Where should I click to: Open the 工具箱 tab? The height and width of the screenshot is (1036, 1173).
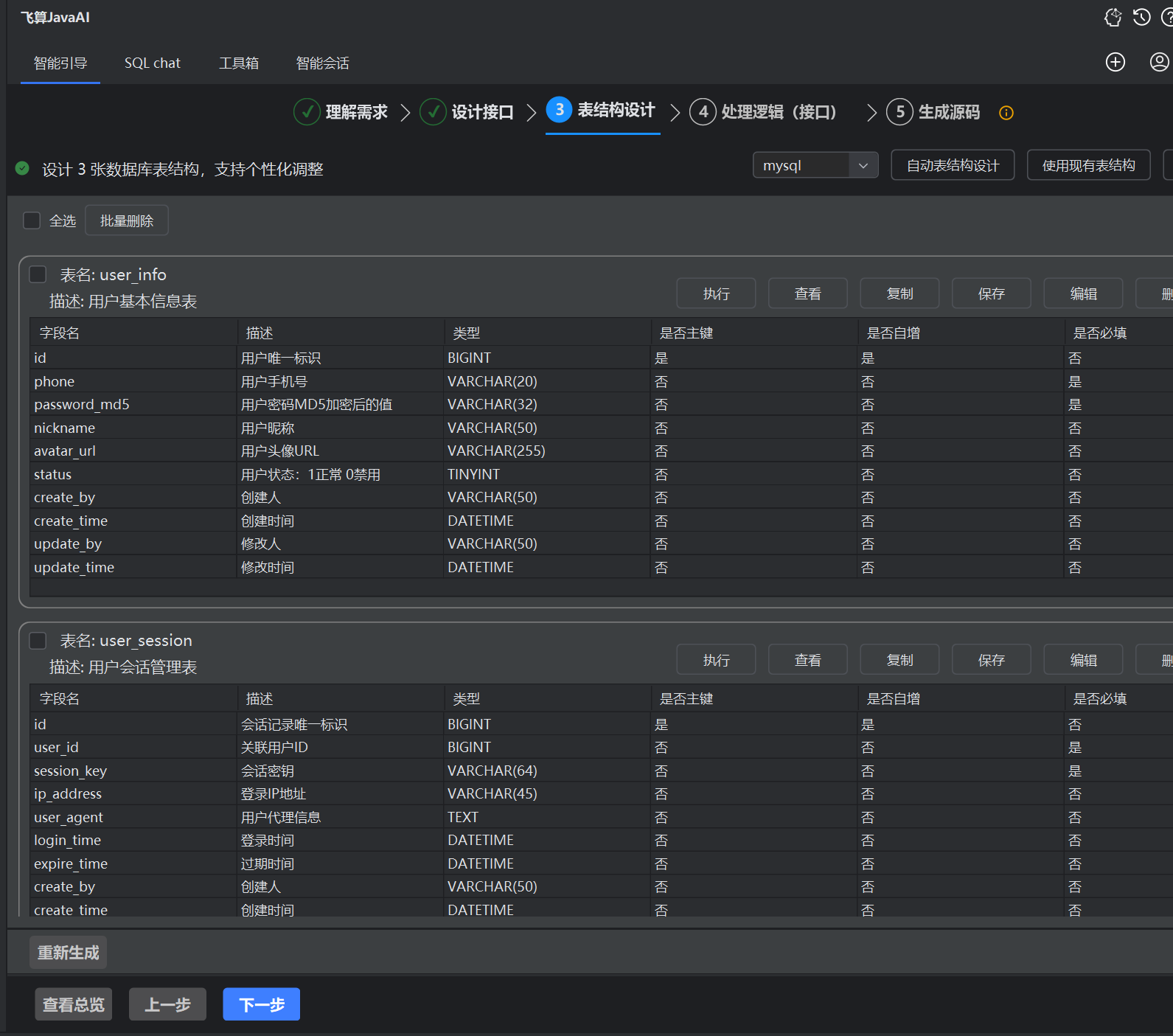click(239, 63)
